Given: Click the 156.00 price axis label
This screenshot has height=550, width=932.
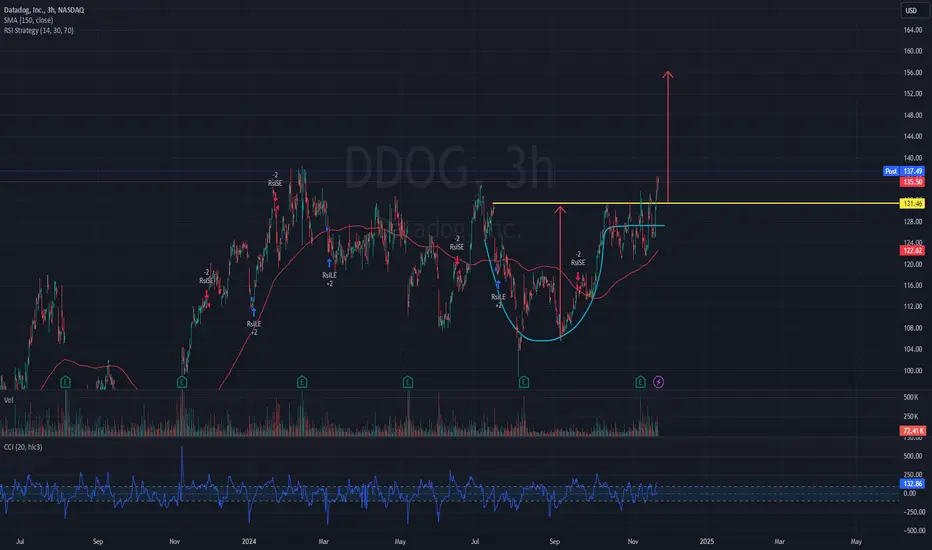Looking at the screenshot, I should point(913,73).
